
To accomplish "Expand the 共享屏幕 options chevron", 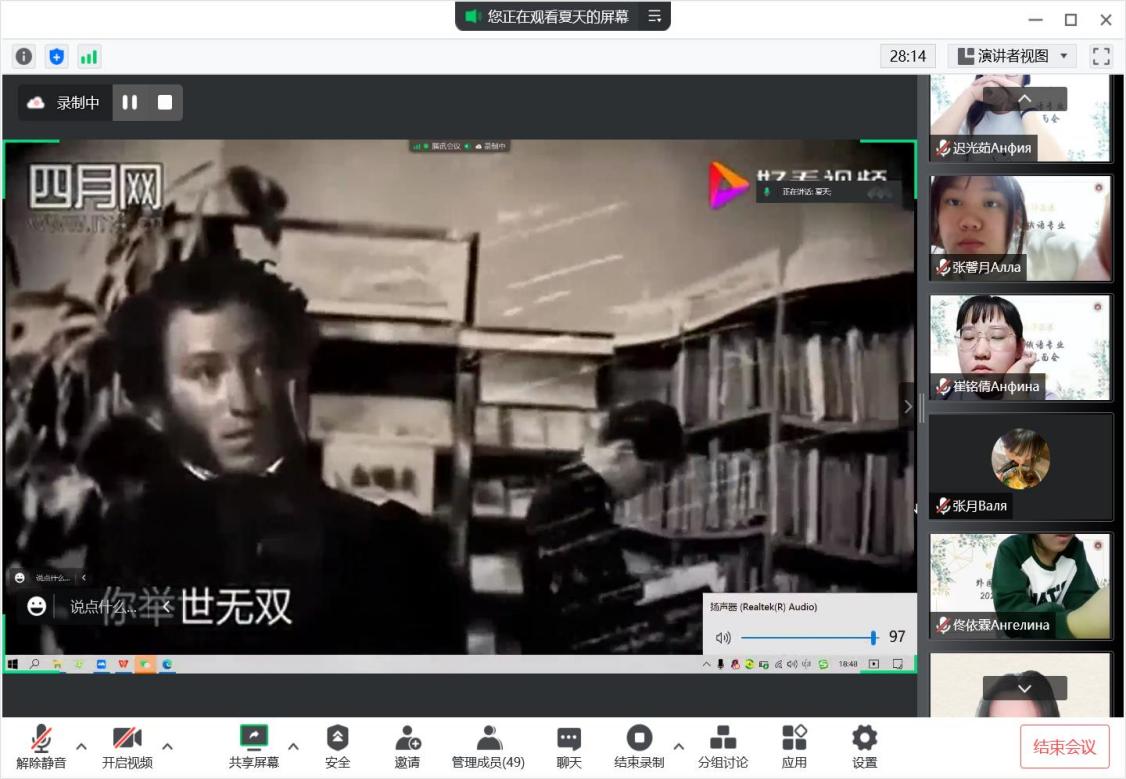I will [293, 745].
